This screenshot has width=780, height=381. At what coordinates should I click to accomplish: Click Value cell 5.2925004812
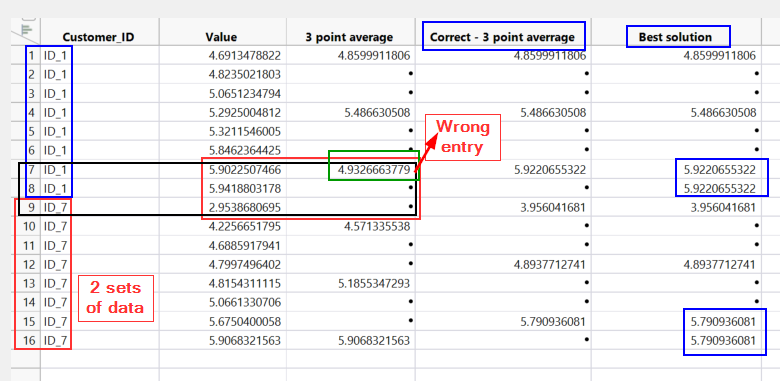245,113
